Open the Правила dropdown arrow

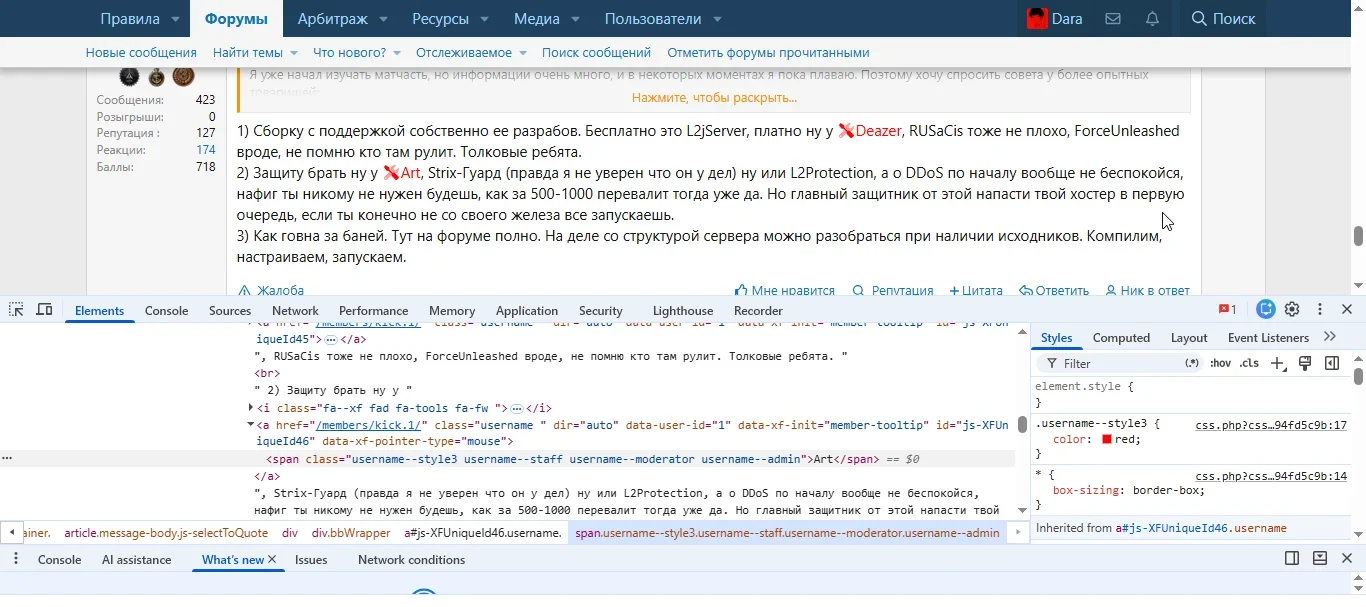[175, 19]
